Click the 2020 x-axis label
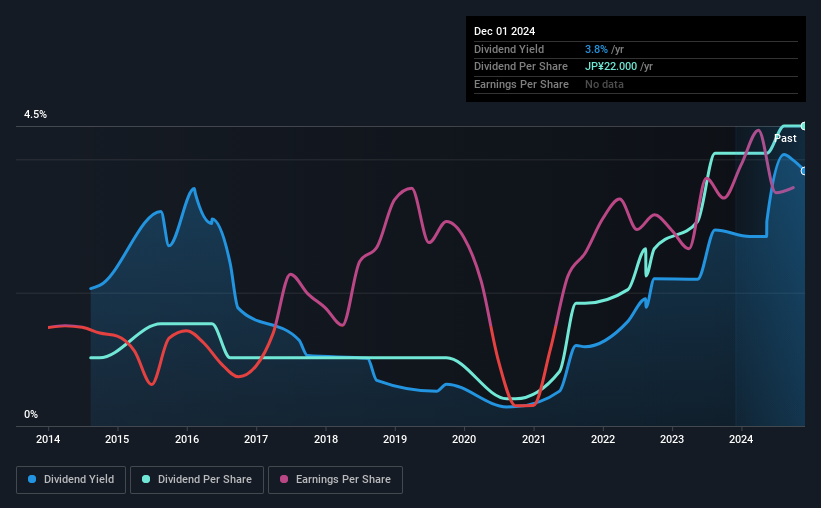 pyautogui.click(x=464, y=439)
